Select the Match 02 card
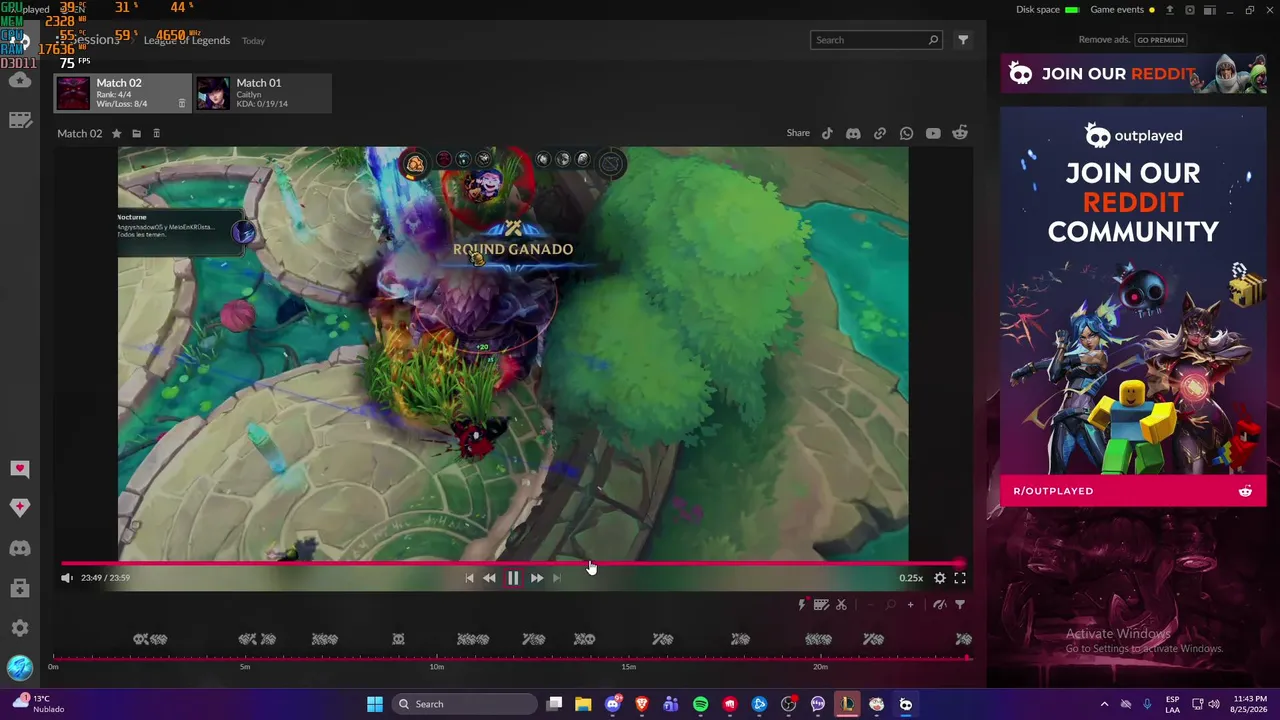The width and height of the screenshot is (1280, 720). pos(122,93)
